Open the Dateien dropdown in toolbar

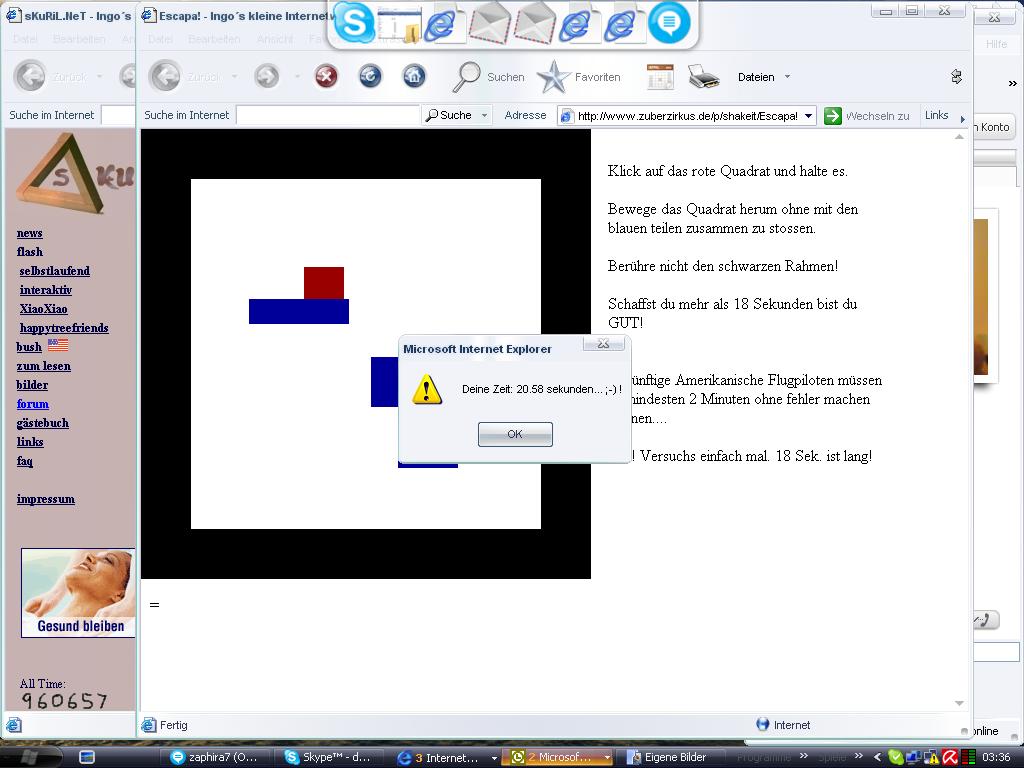point(763,77)
